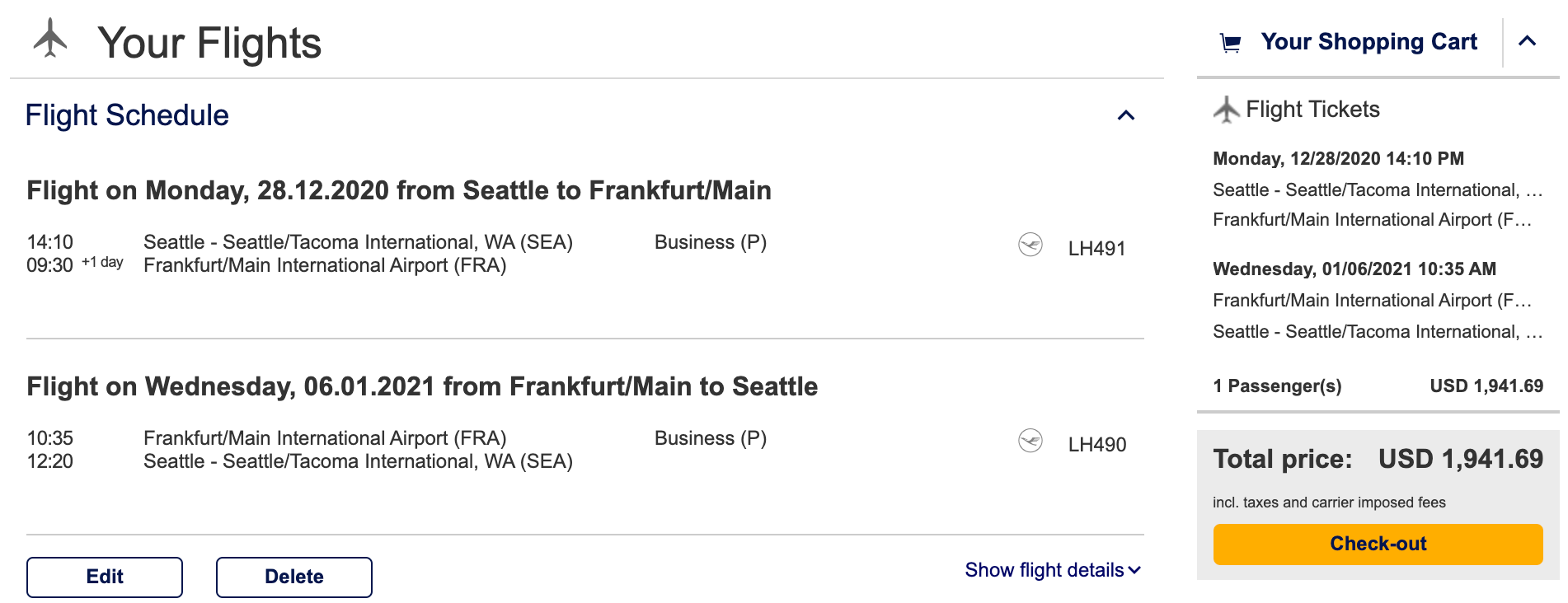
Task: Click the airplane icon beside Flight Tickets
Action: pyautogui.click(x=1226, y=110)
